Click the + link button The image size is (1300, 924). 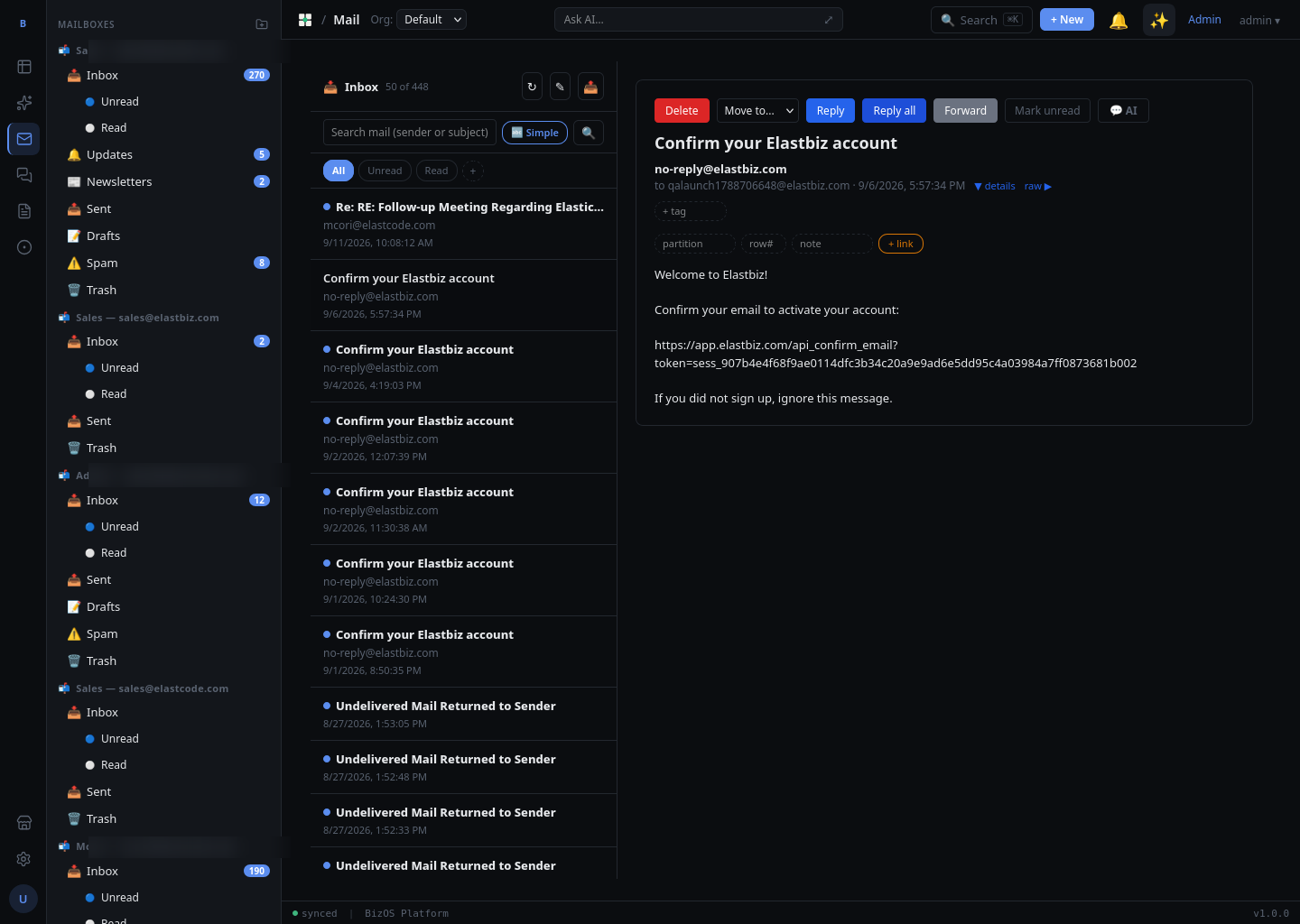coord(901,244)
